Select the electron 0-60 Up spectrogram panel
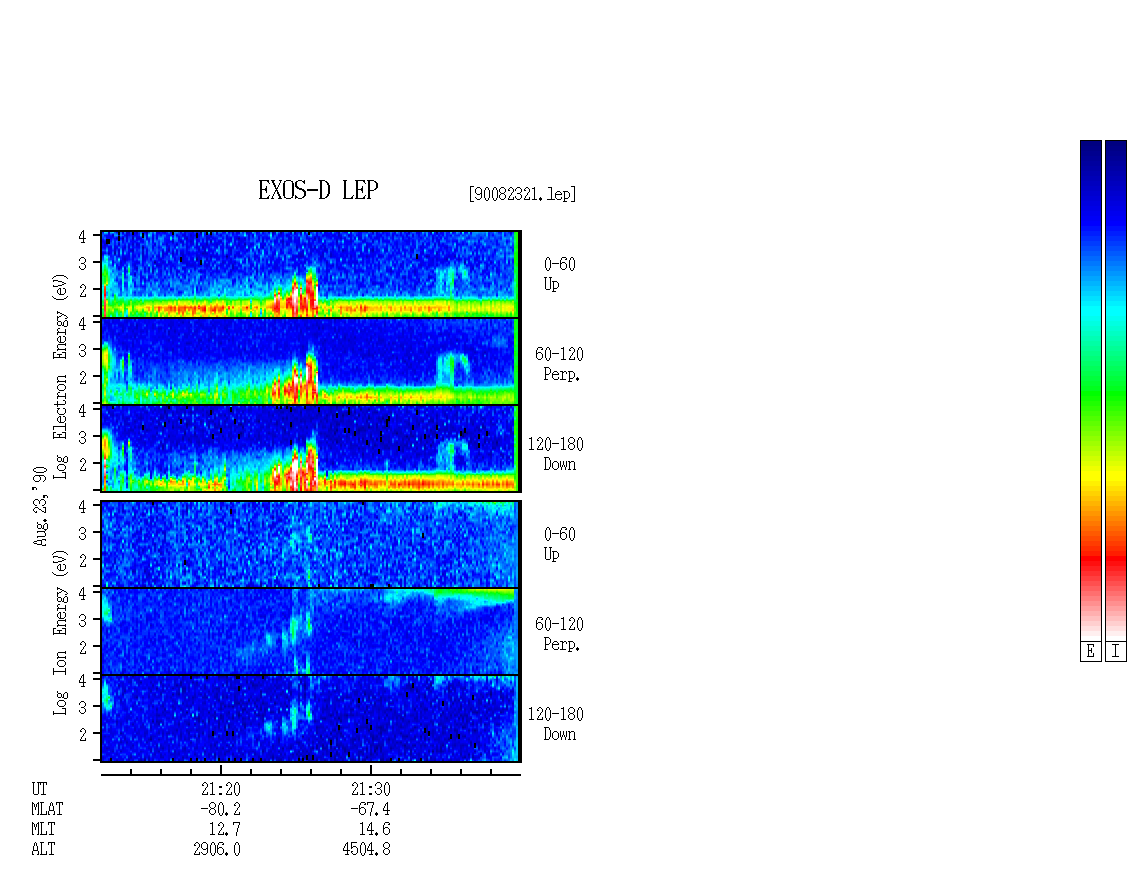Viewport: 1130px width, 875px height. tap(311, 274)
